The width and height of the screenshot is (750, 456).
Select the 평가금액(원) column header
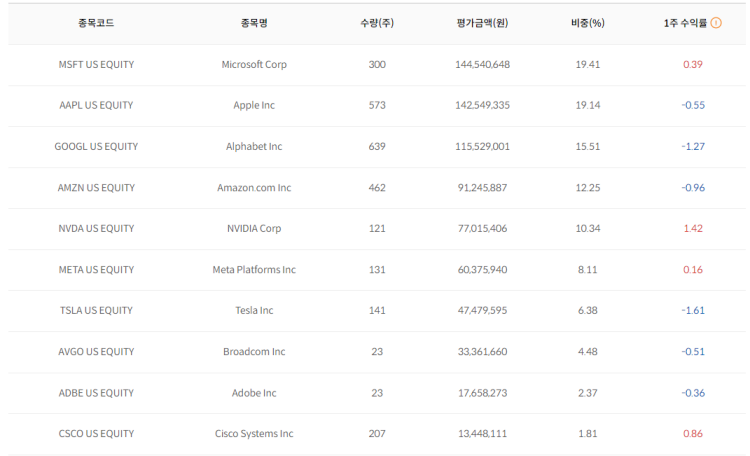tap(482, 23)
